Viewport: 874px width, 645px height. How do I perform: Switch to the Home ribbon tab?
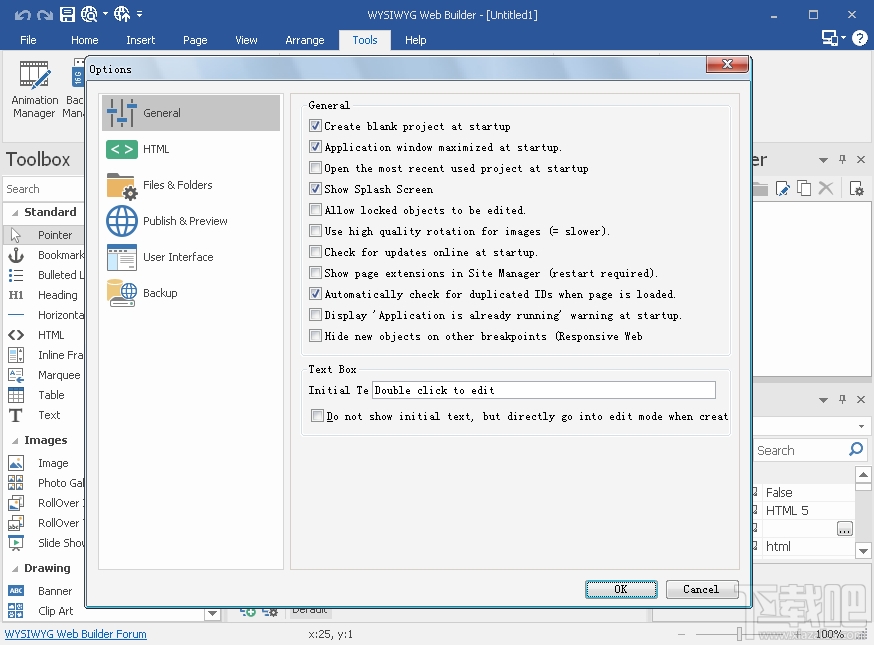pyautogui.click(x=84, y=40)
